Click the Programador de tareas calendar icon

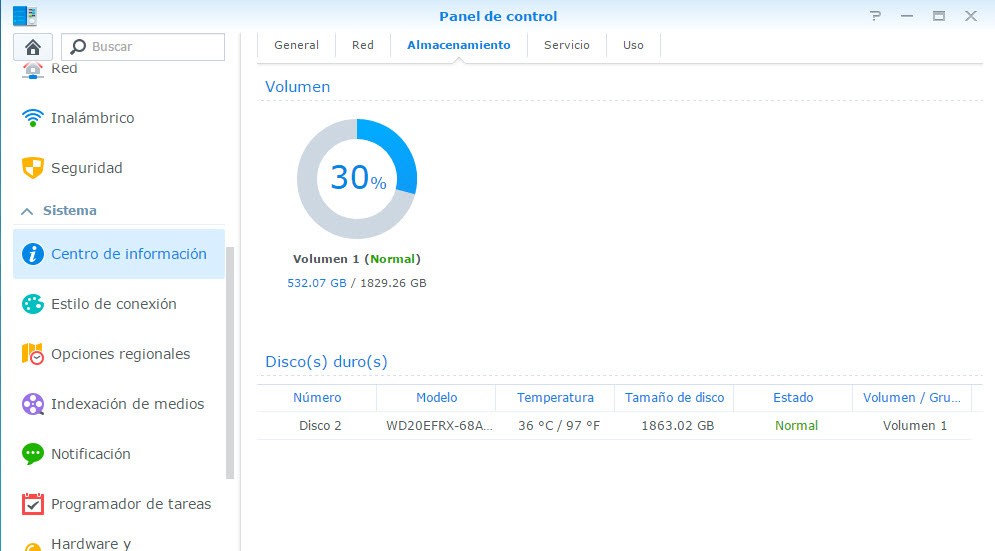point(33,504)
